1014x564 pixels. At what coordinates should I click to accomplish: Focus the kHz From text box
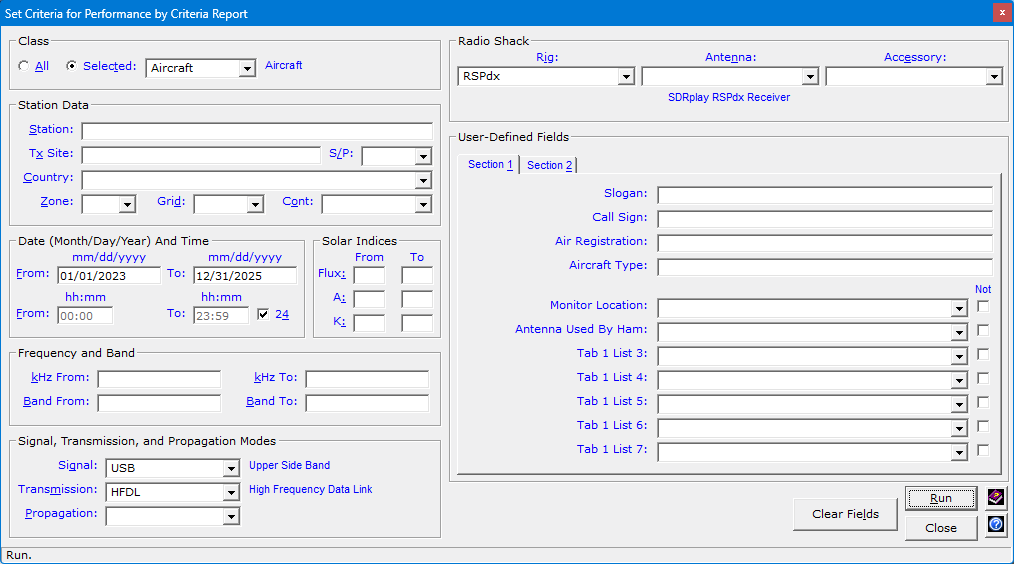click(159, 379)
